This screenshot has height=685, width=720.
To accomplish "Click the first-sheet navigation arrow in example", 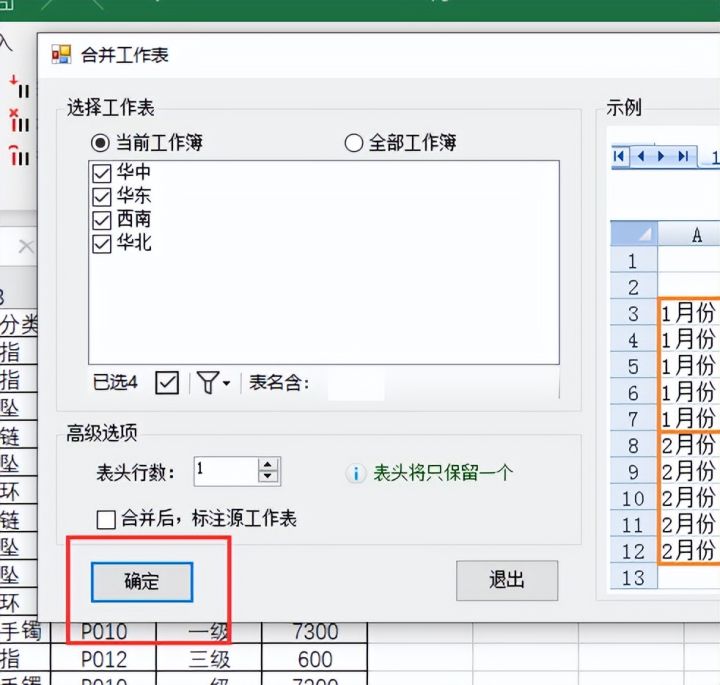I will [619, 157].
